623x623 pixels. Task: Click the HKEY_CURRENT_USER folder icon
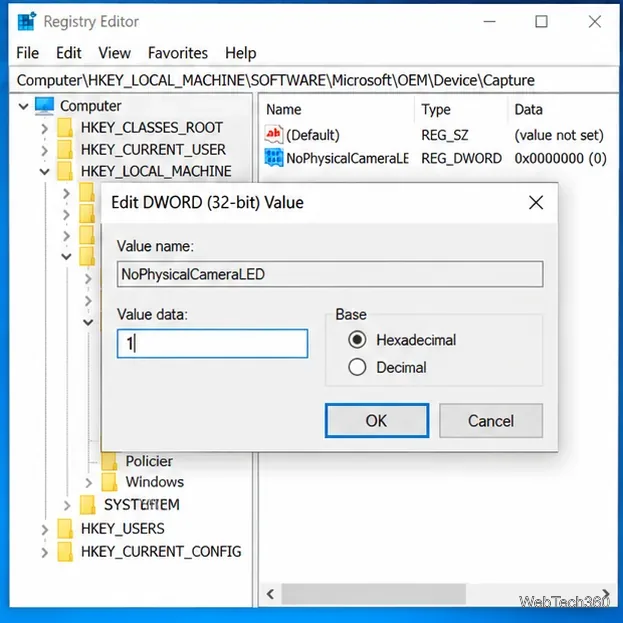pyautogui.click(x=65, y=149)
